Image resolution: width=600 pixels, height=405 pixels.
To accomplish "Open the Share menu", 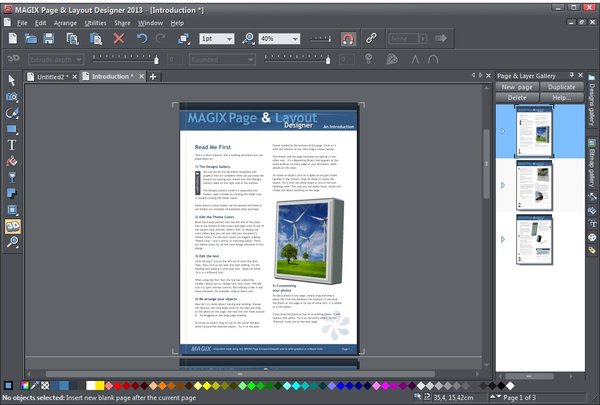I will click(122, 23).
